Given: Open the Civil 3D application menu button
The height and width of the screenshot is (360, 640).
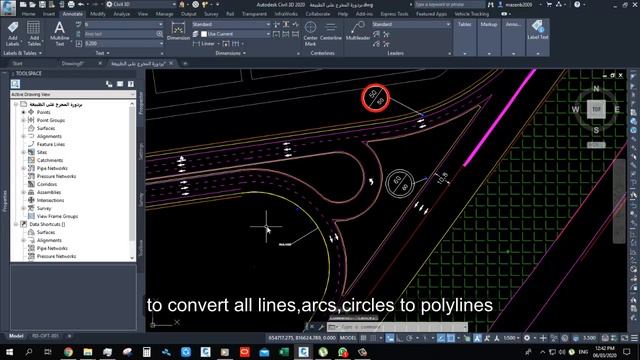Looking at the screenshot, I should (8, 7).
